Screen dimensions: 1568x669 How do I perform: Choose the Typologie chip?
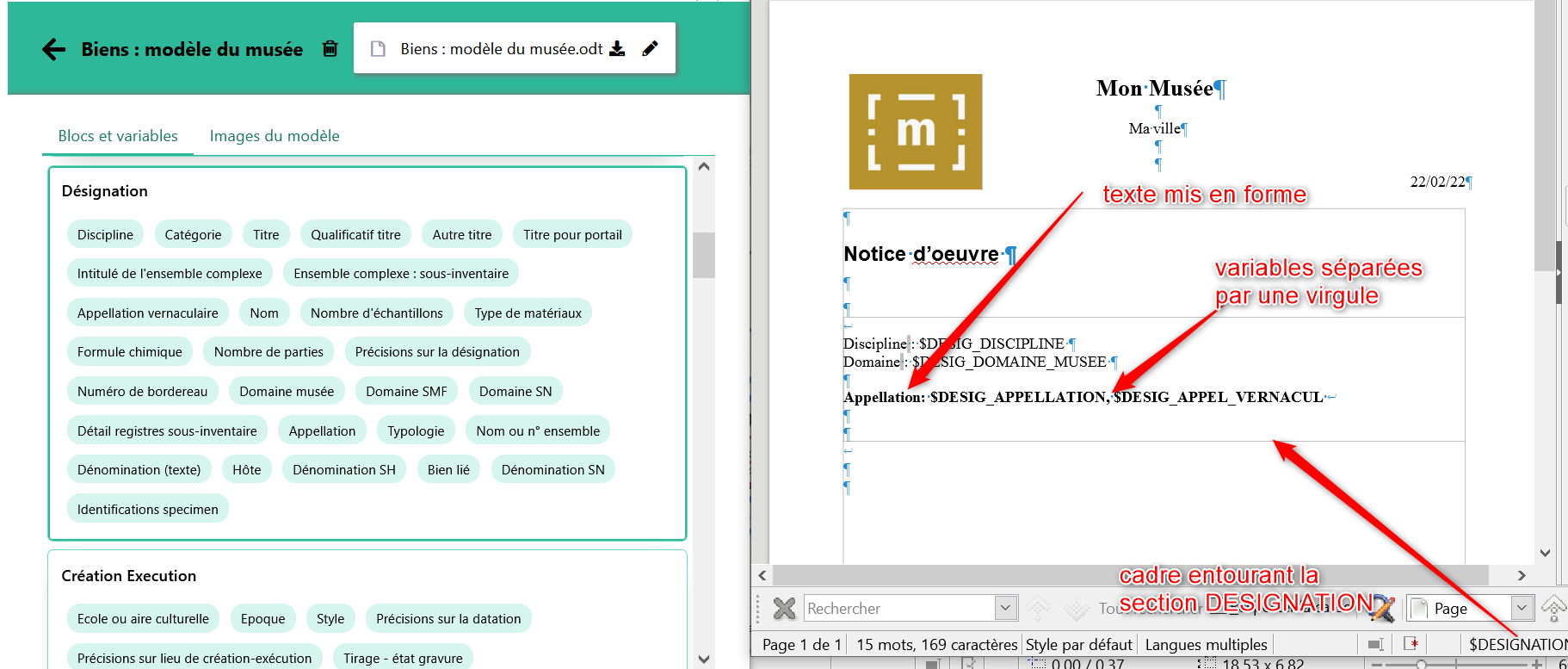click(x=416, y=431)
